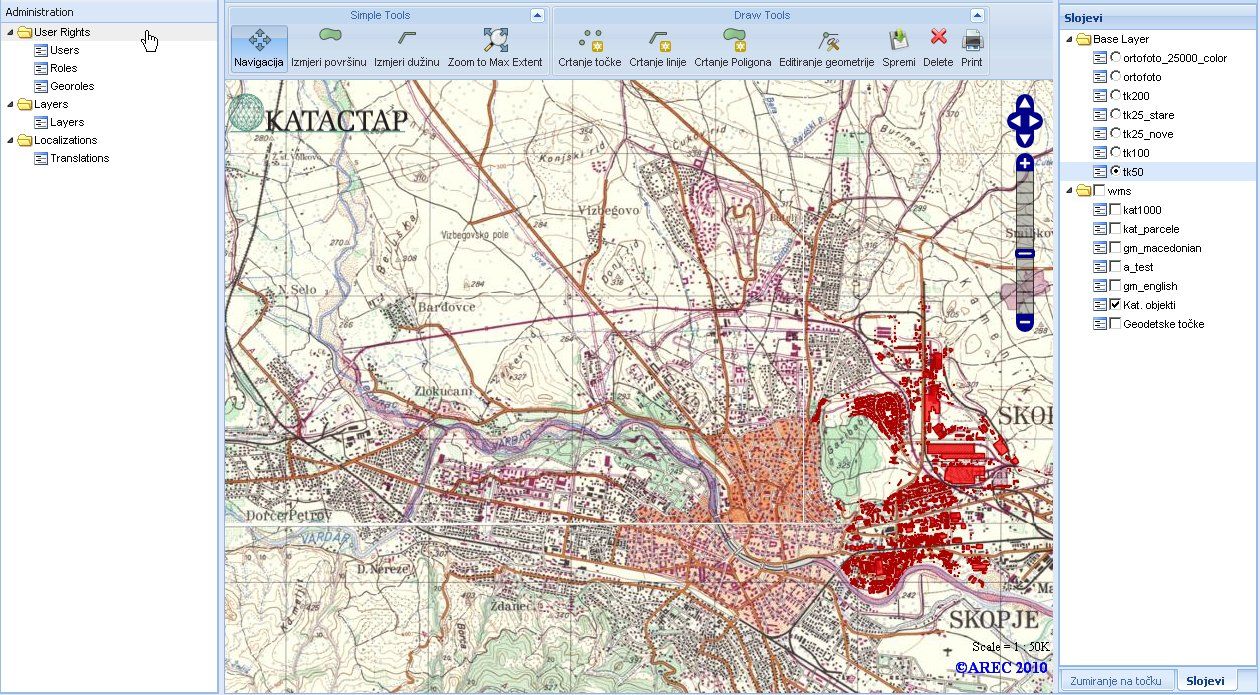Open the Editiranje geometrije edit tool
The width and height of the screenshot is (1260, 695).
click(x=827, y=40)
